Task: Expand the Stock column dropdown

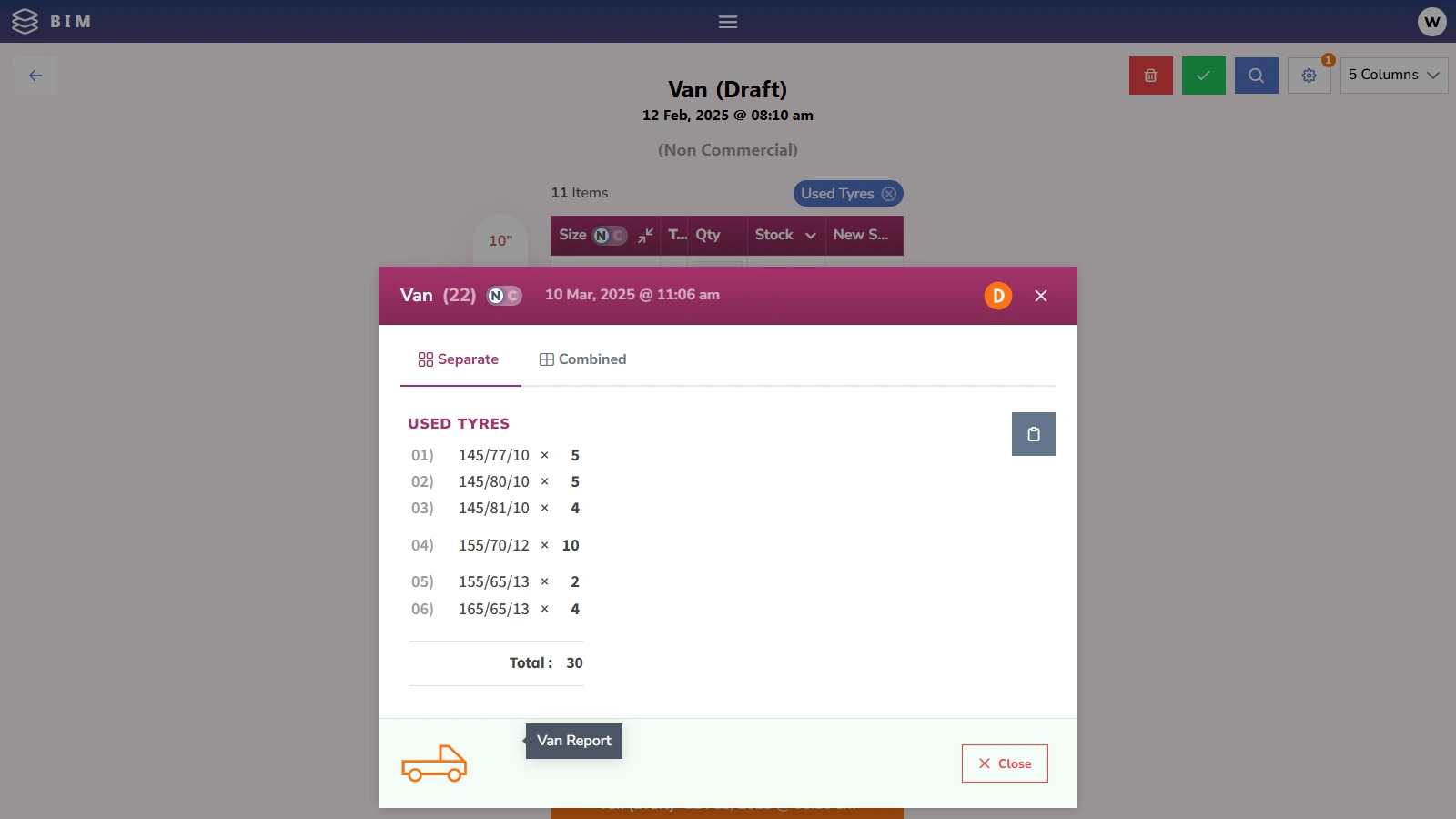Action: click(810, 236)
